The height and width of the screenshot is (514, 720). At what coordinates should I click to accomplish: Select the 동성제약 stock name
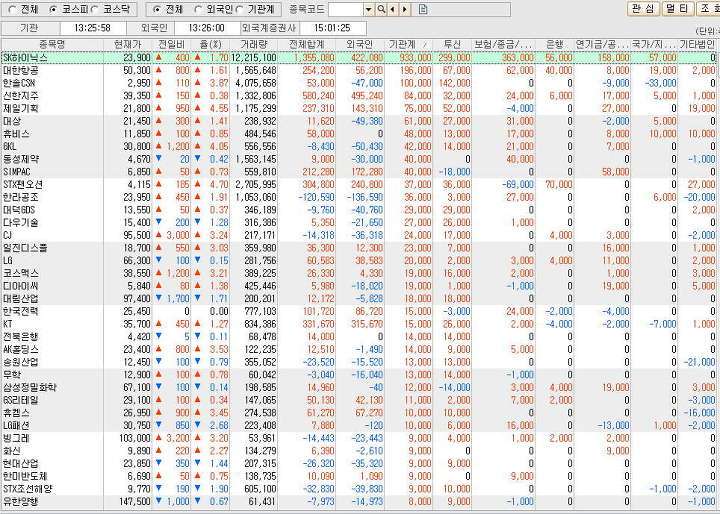click(21, 159)
